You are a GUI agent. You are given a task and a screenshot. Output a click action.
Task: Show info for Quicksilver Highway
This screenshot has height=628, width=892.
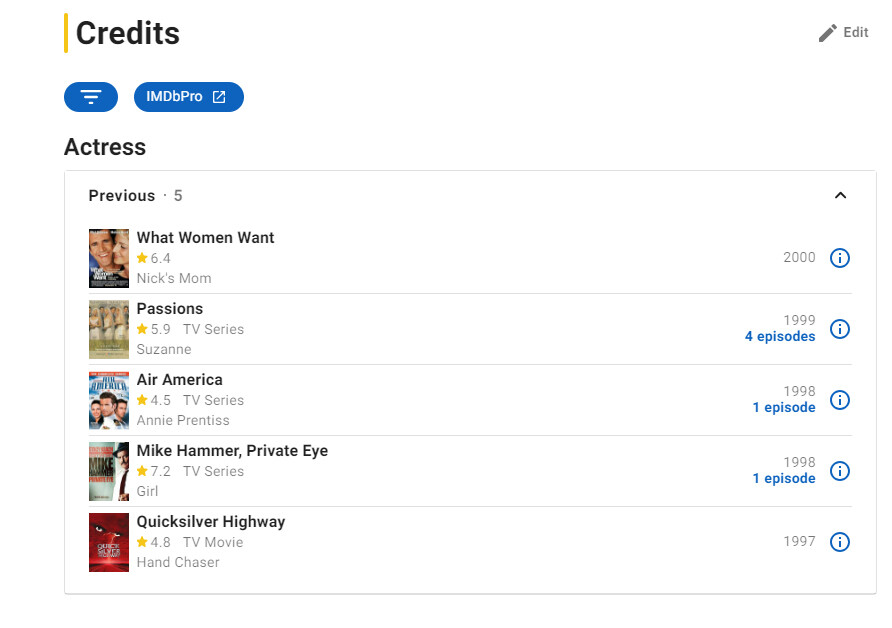click(x=840, y=542)
